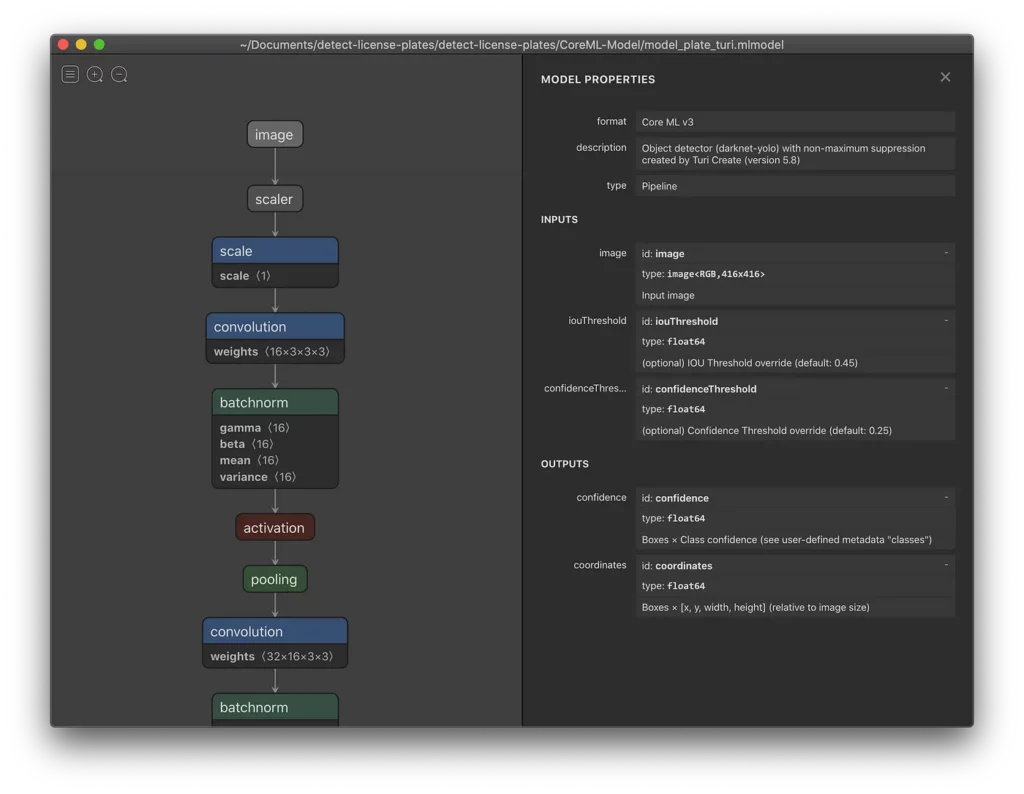Click the truncated confidenceThres... label
1024x794 pixels.
[x=584, y=389]
